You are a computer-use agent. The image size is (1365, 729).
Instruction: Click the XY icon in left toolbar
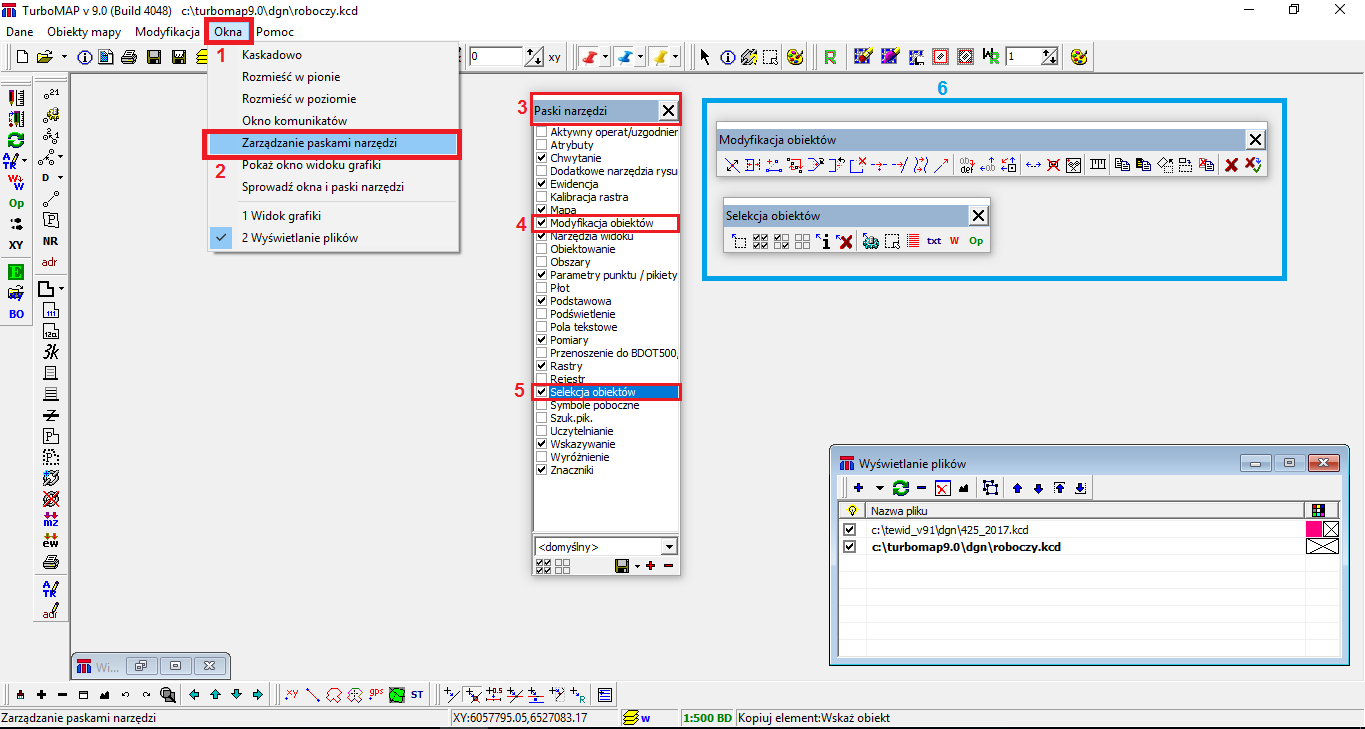(16, 245)
